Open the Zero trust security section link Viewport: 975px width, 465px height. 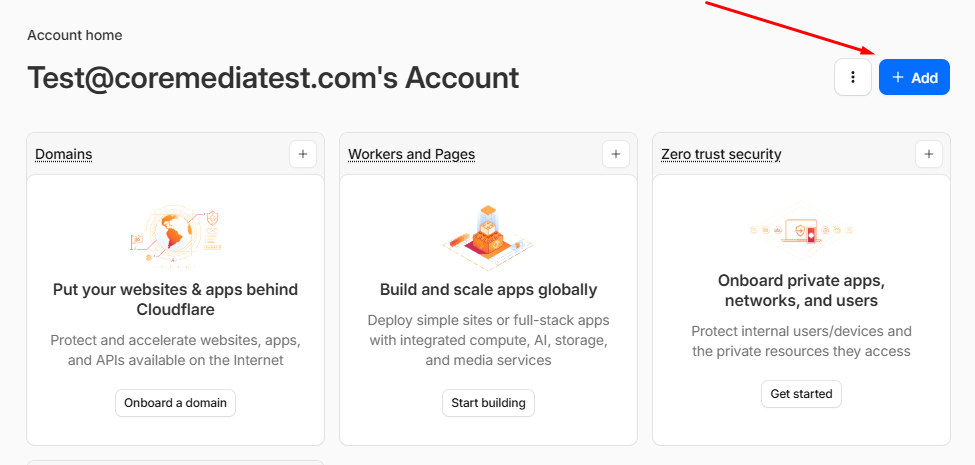(x=721, y=154)
